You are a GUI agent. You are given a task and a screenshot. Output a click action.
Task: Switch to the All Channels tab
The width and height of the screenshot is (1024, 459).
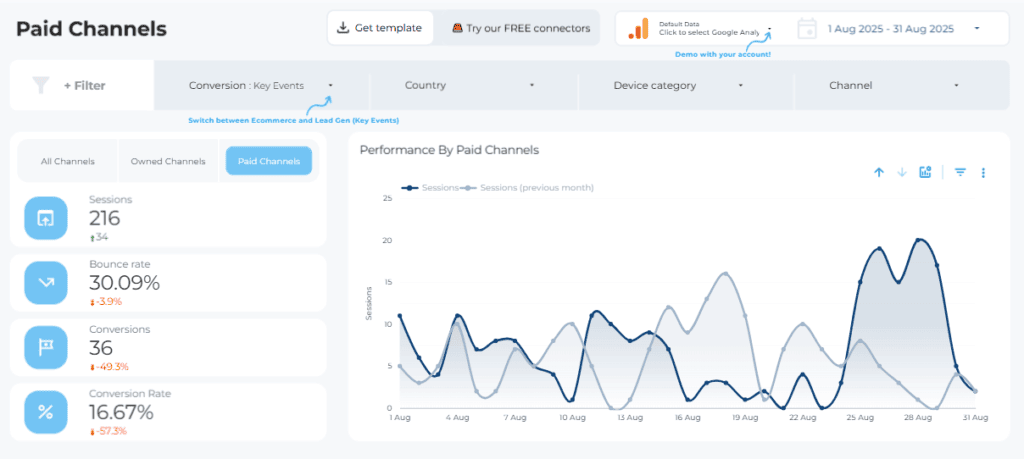pos(68,161)
